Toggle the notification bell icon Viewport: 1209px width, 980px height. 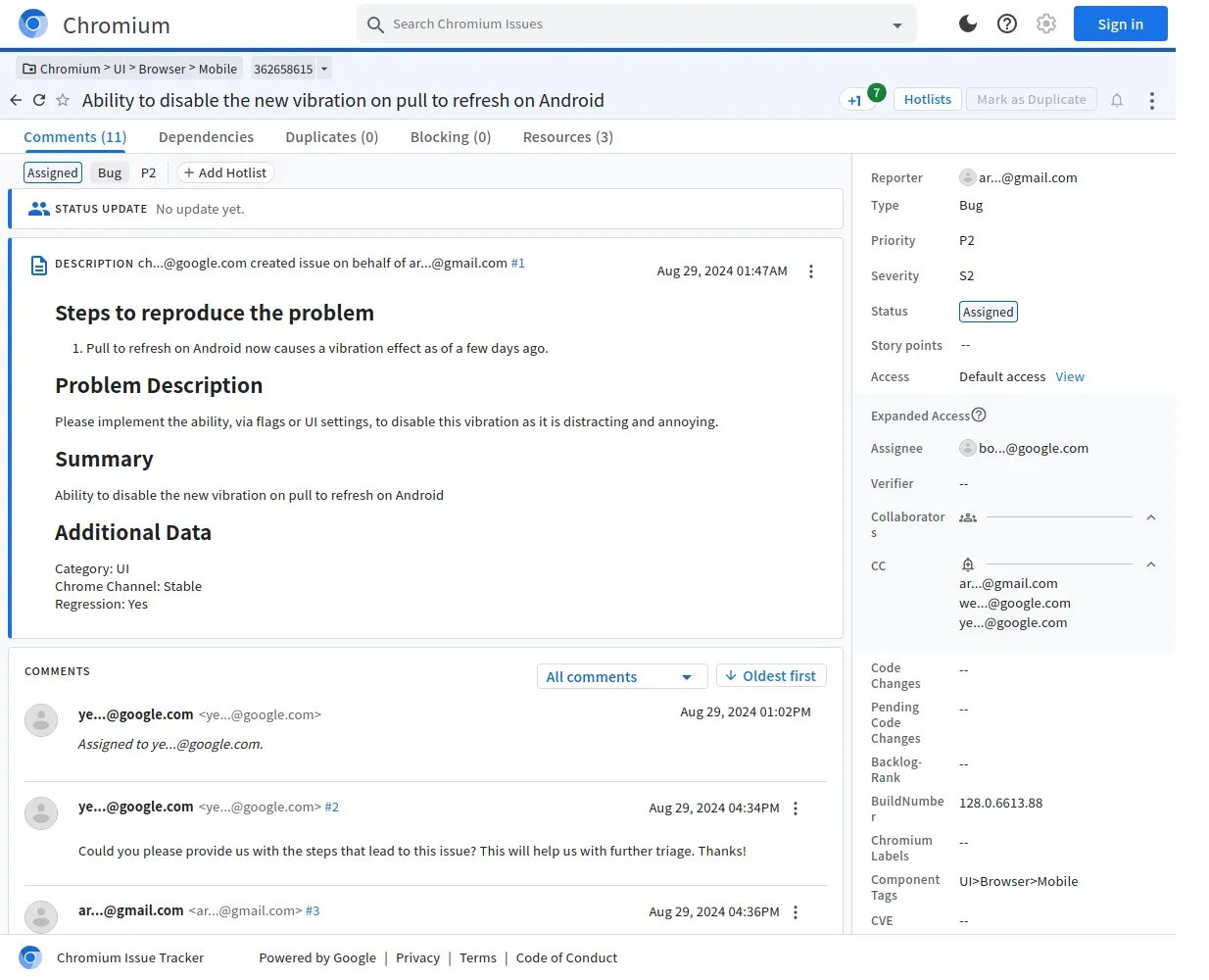(1117, 100)
